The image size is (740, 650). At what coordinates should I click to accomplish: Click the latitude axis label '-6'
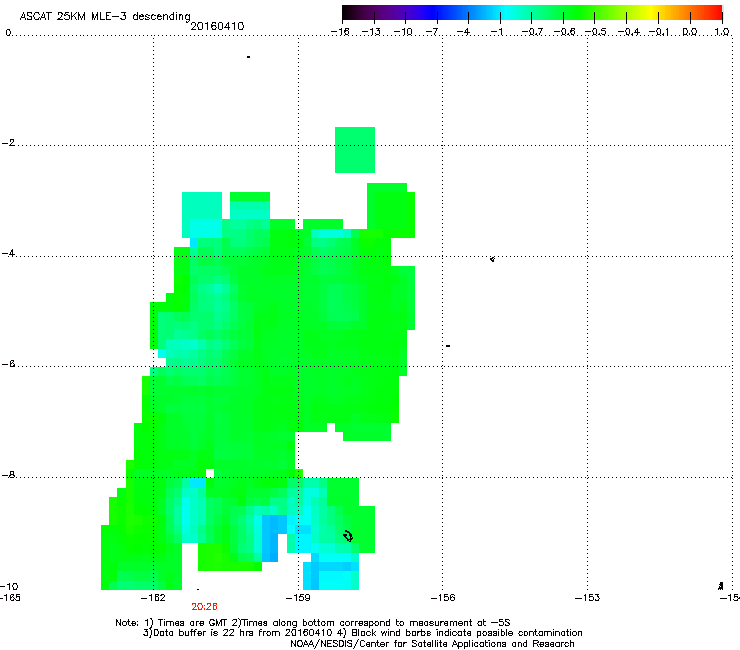click(x=8, y=364)
